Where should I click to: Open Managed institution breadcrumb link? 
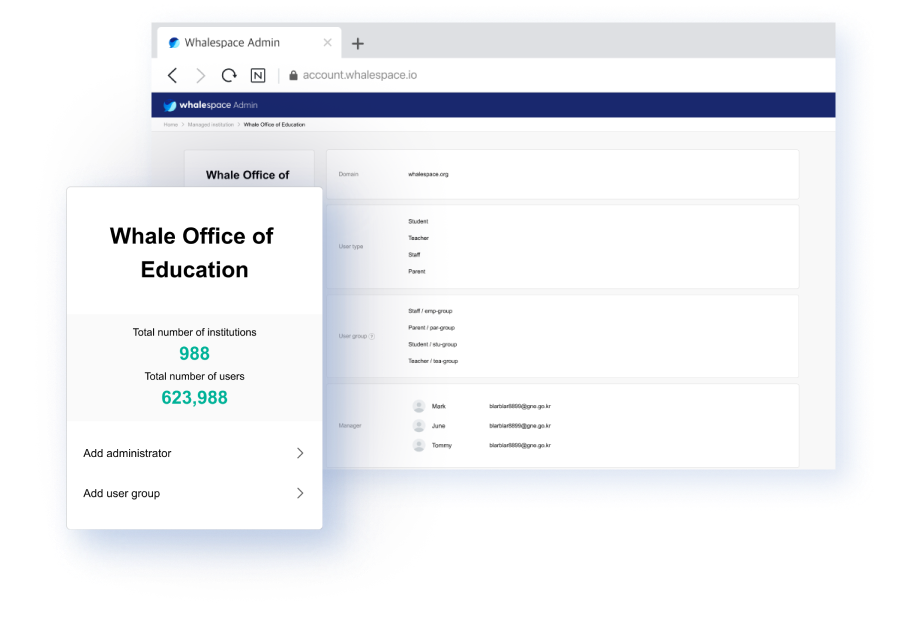(x=210, y=125)
